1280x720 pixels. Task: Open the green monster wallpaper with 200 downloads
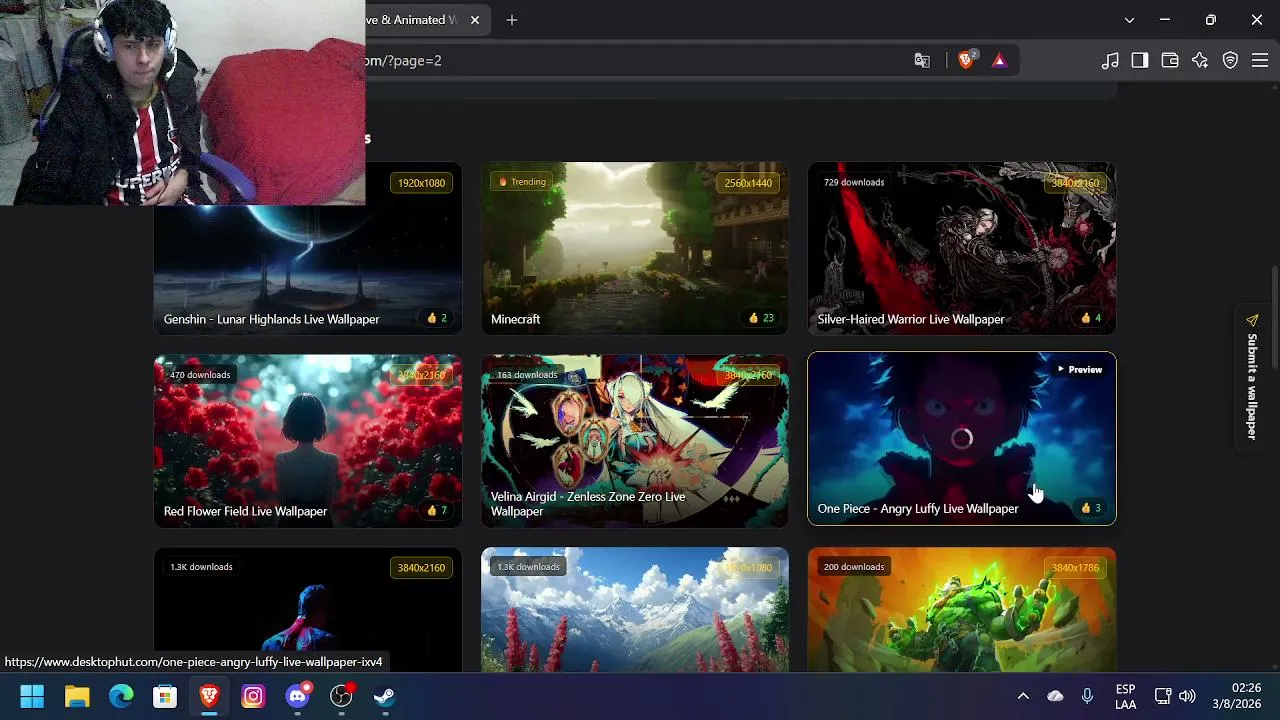[961, 610]
